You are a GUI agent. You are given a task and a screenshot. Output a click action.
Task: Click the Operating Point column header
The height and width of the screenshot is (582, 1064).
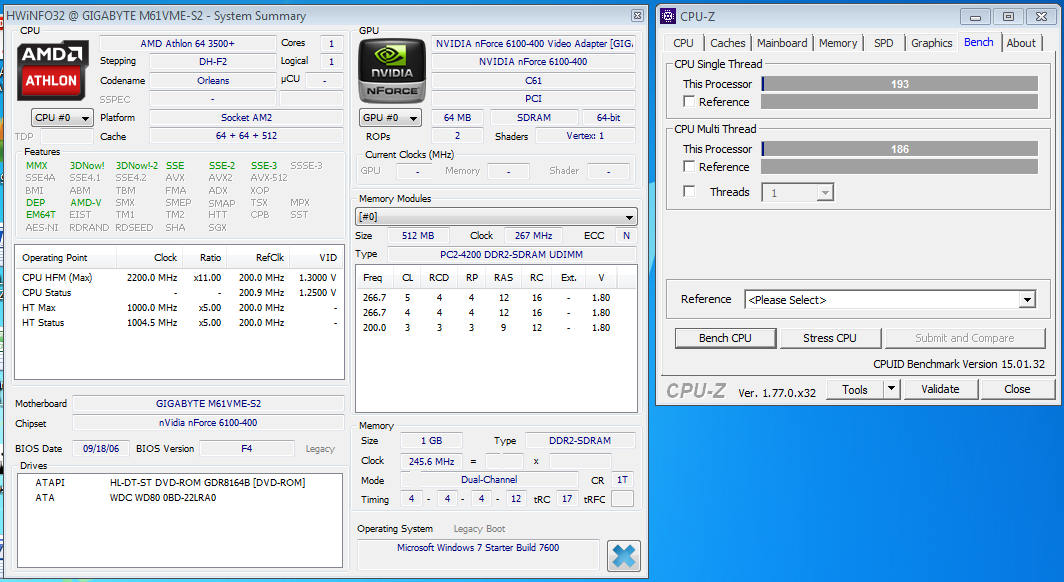coord(66,258)
